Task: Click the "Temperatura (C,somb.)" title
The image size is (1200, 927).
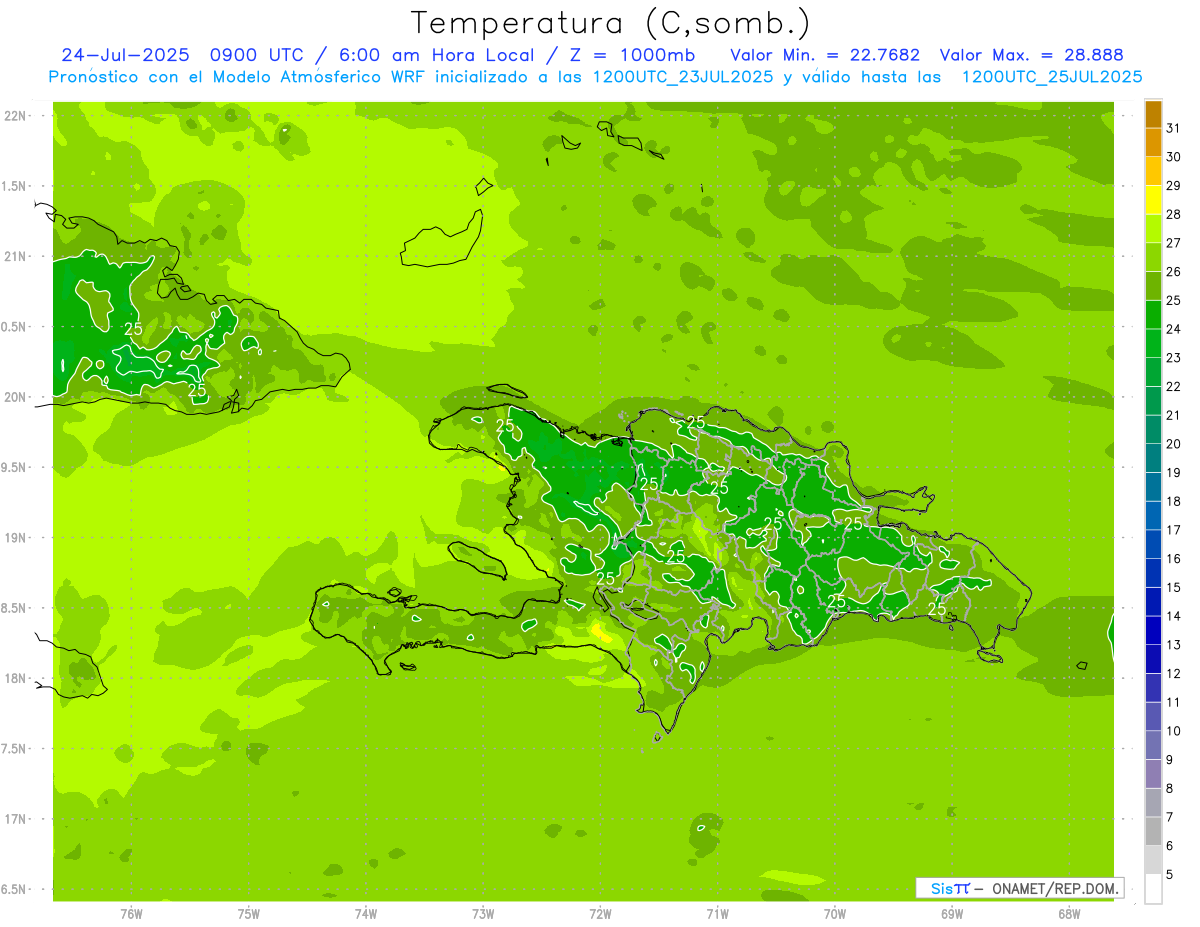Action: pyautogui.click(x=611, y=23)
